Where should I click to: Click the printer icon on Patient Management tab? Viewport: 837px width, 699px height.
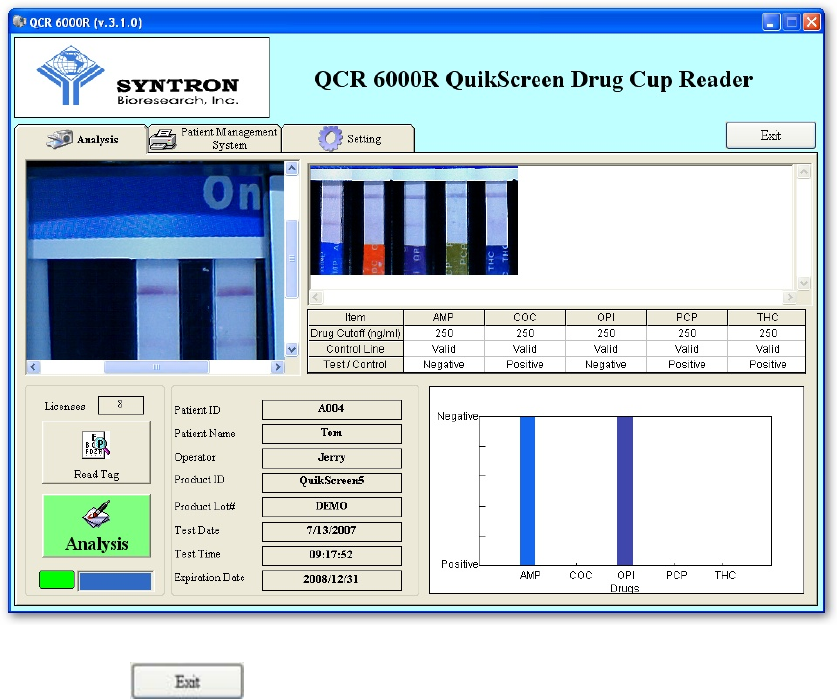pos(163,139)
